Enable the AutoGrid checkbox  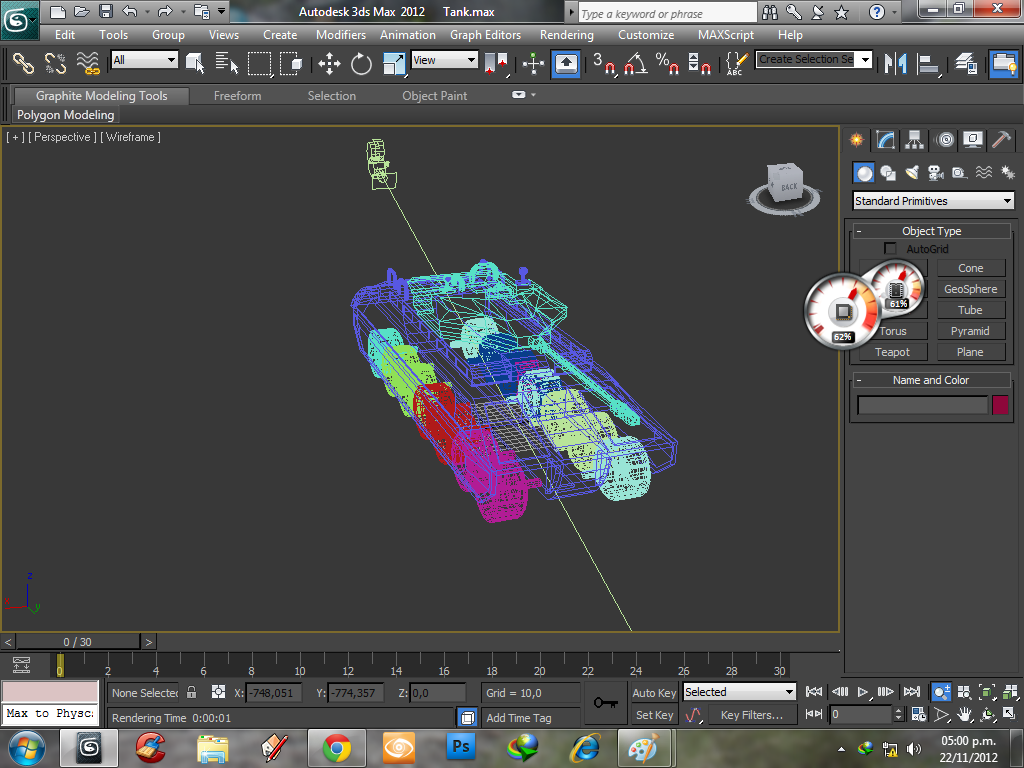[x=890, y=249]
